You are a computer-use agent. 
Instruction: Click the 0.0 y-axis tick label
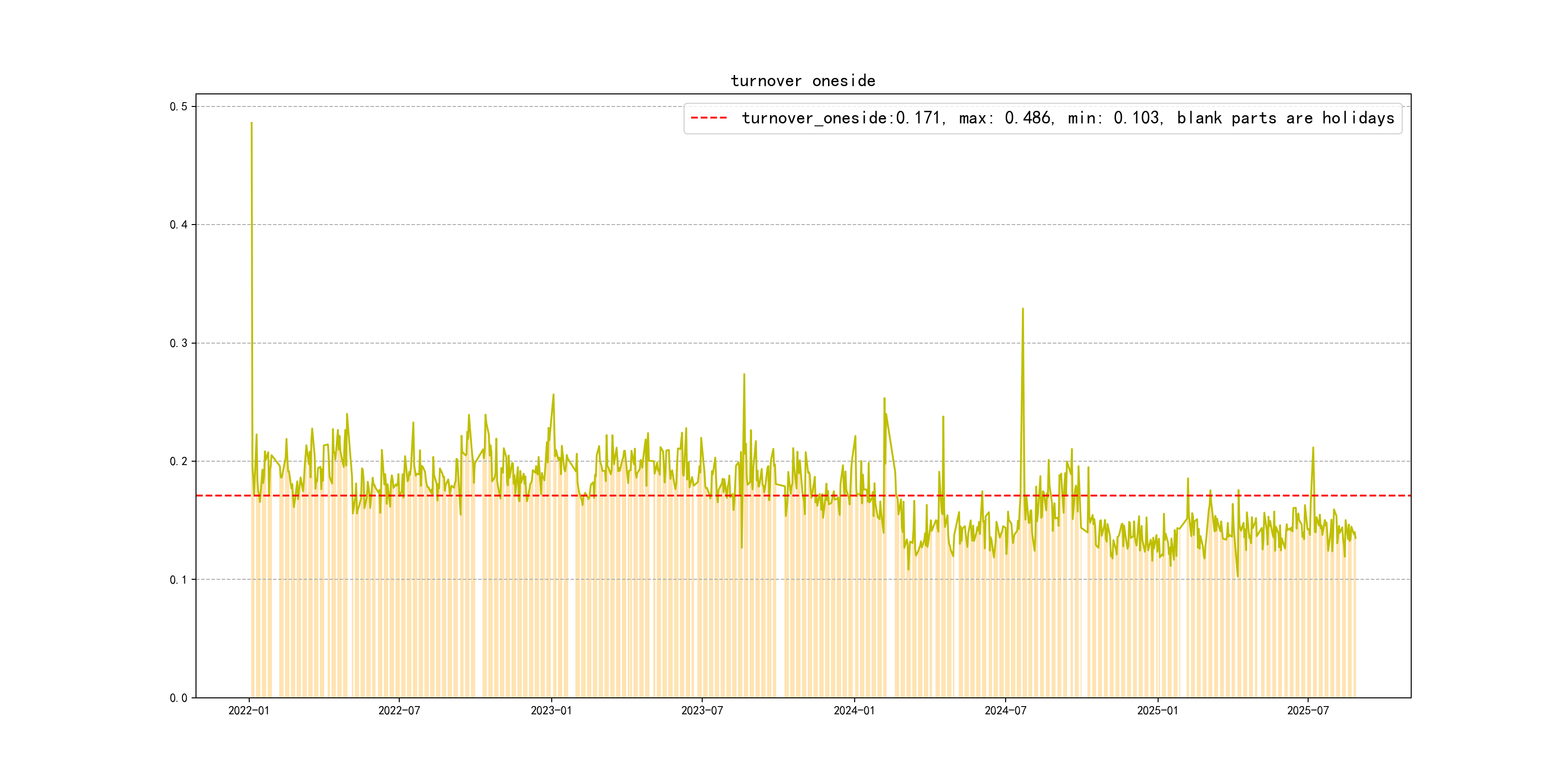(x=179, y=697)
